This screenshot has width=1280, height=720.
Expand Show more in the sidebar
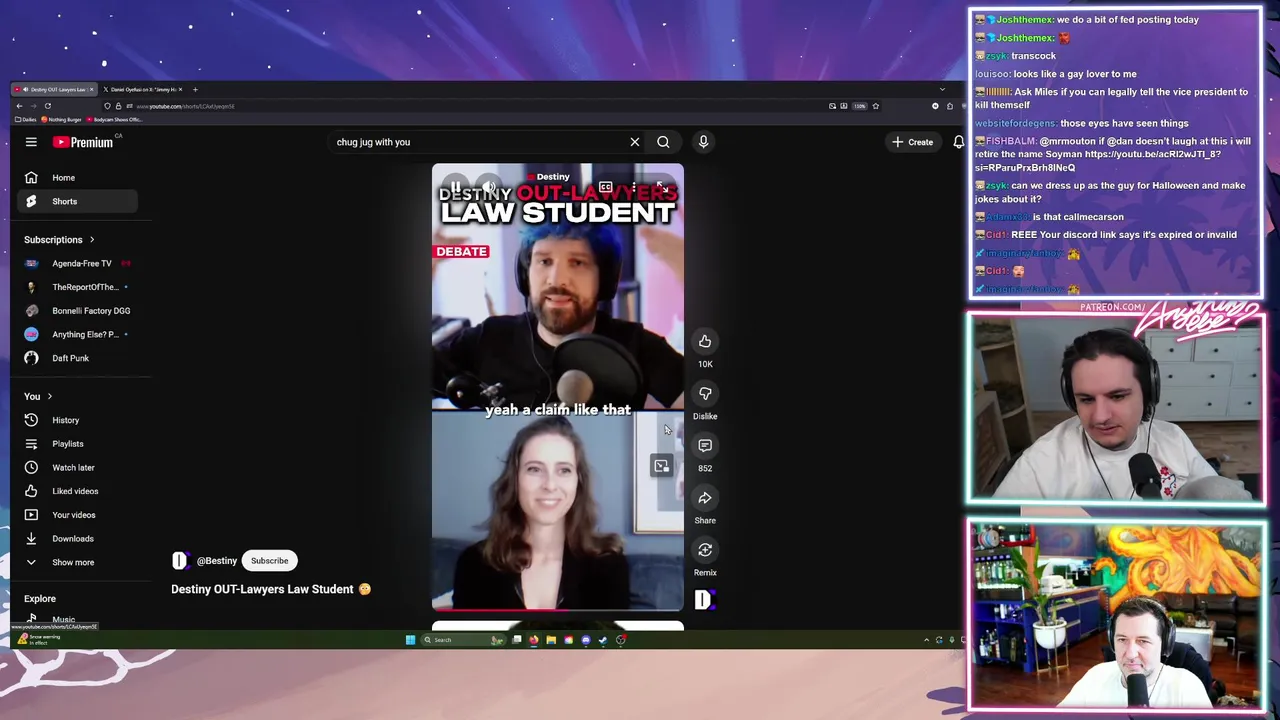(x=75, y=562)
